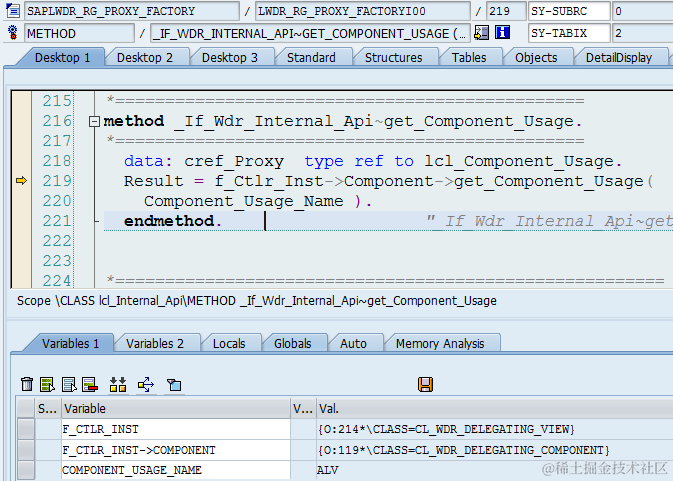Open the Locals tab
The height and width of the screenshot is (481, 673).
pyautogui.click(x=229, y=343)
